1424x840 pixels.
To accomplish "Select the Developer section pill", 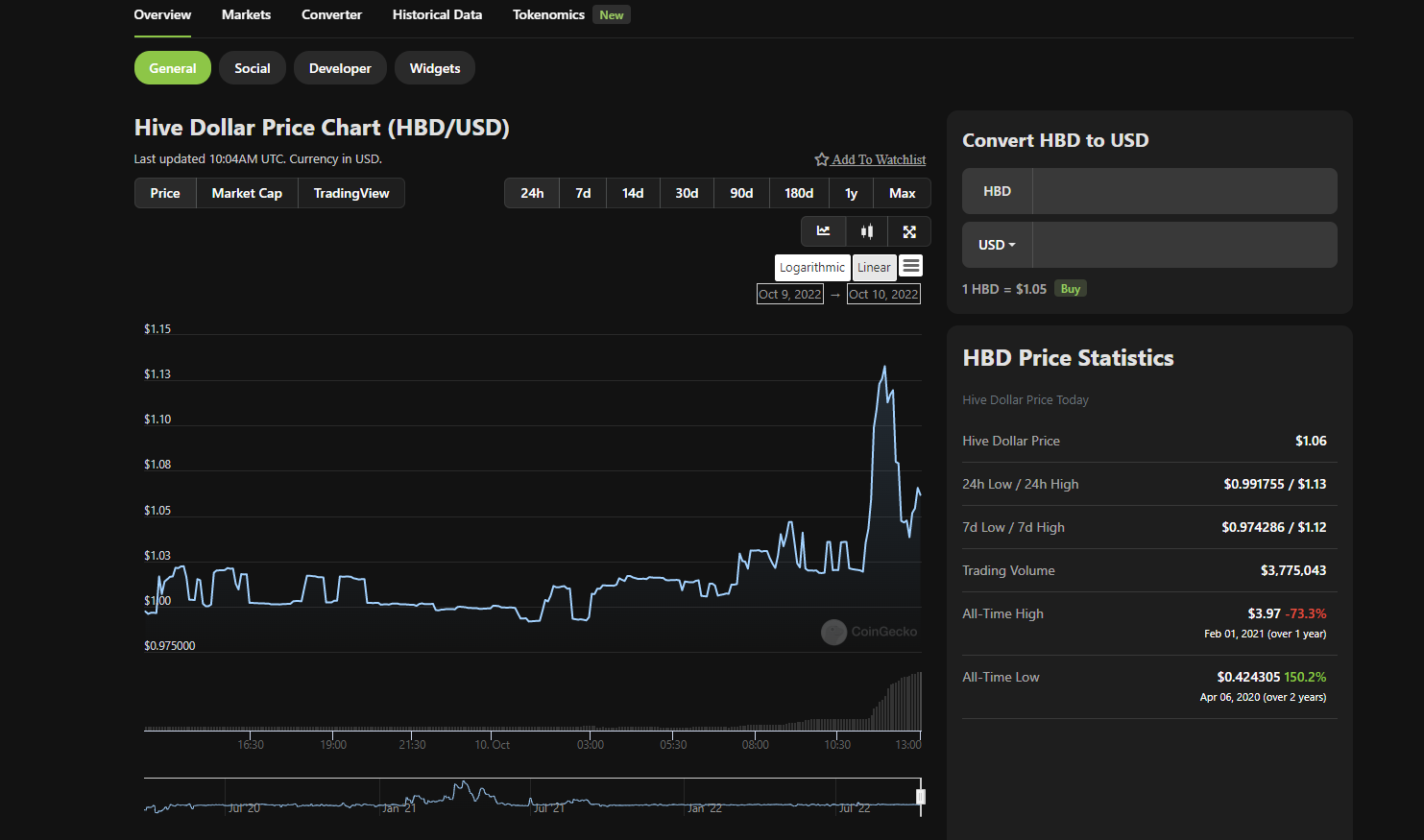I will click(x=340, y=68).
